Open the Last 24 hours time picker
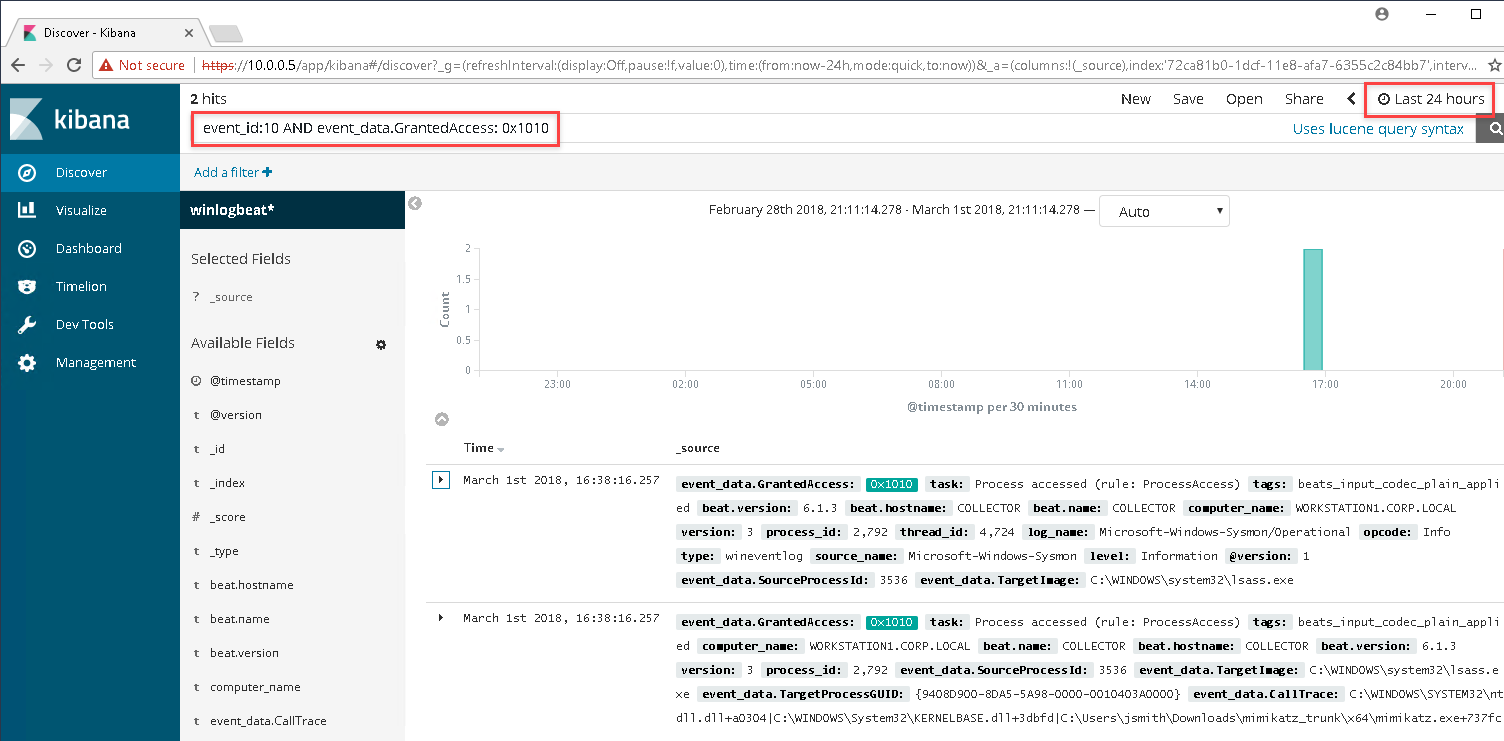 coord(1430,99)
